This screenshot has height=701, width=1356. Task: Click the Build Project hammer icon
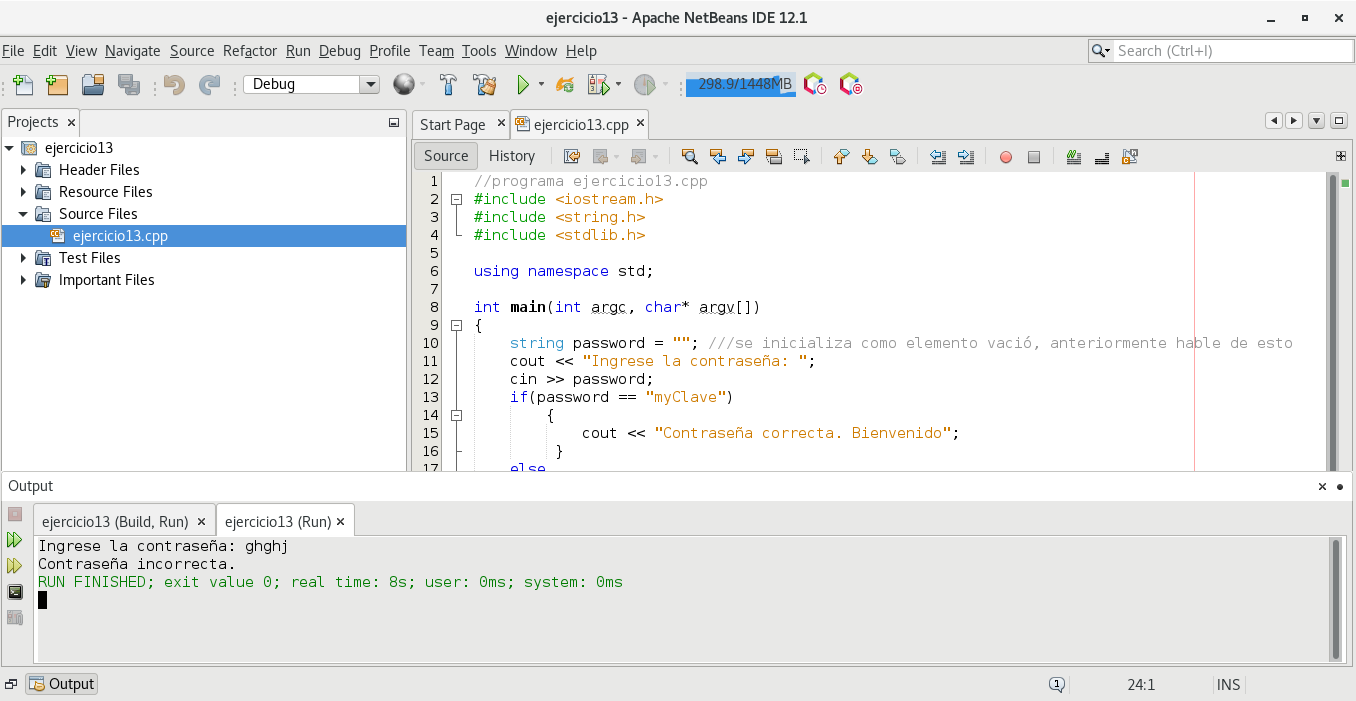tap(449, 85)
